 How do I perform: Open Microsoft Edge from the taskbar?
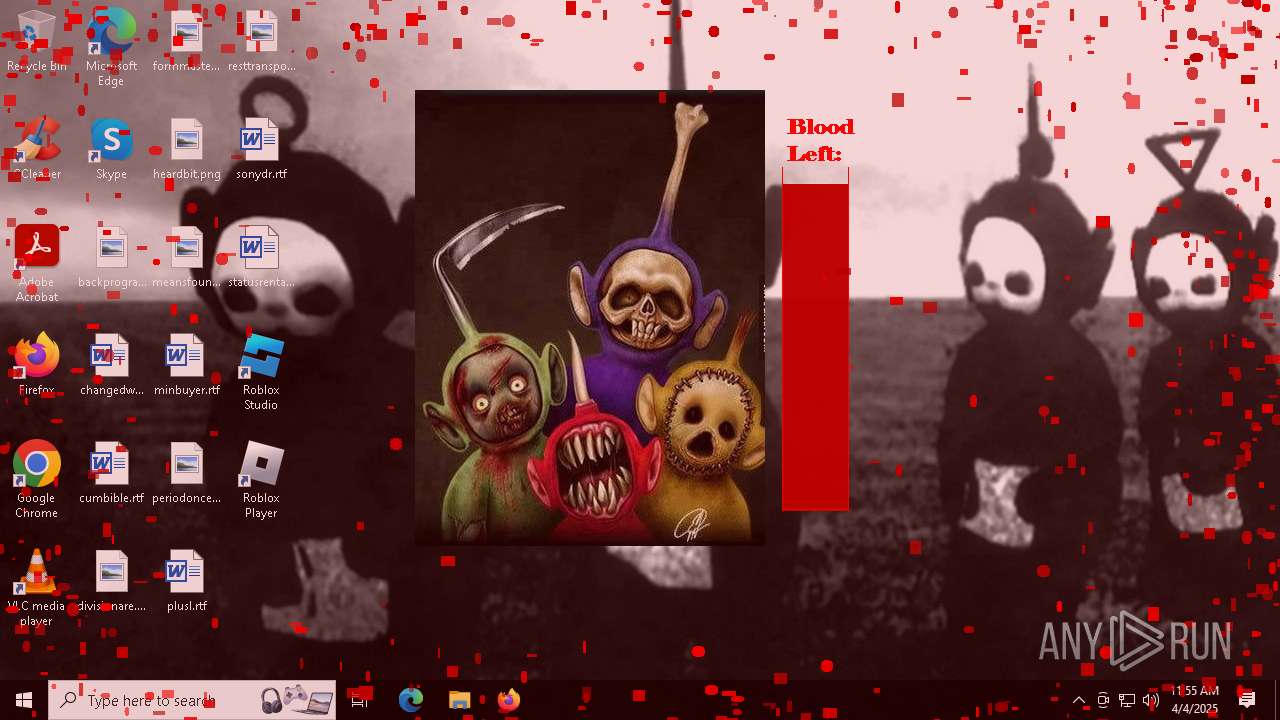[x=411, y=700]
